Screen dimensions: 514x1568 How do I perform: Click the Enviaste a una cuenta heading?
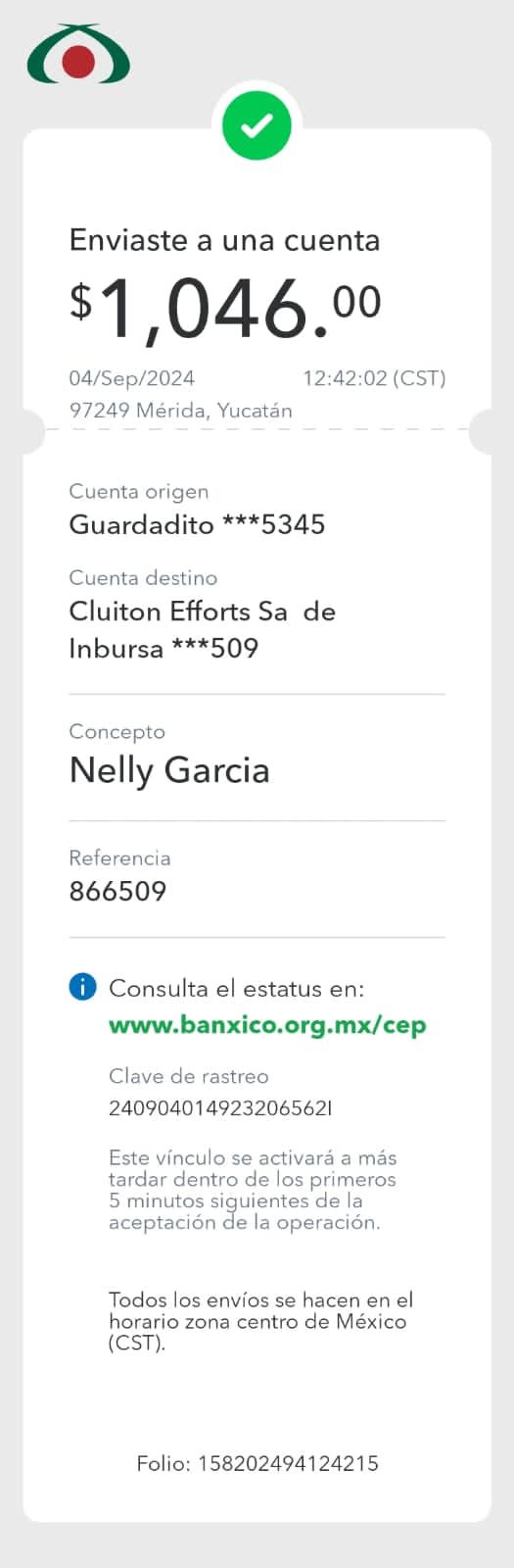pos(224,240)
